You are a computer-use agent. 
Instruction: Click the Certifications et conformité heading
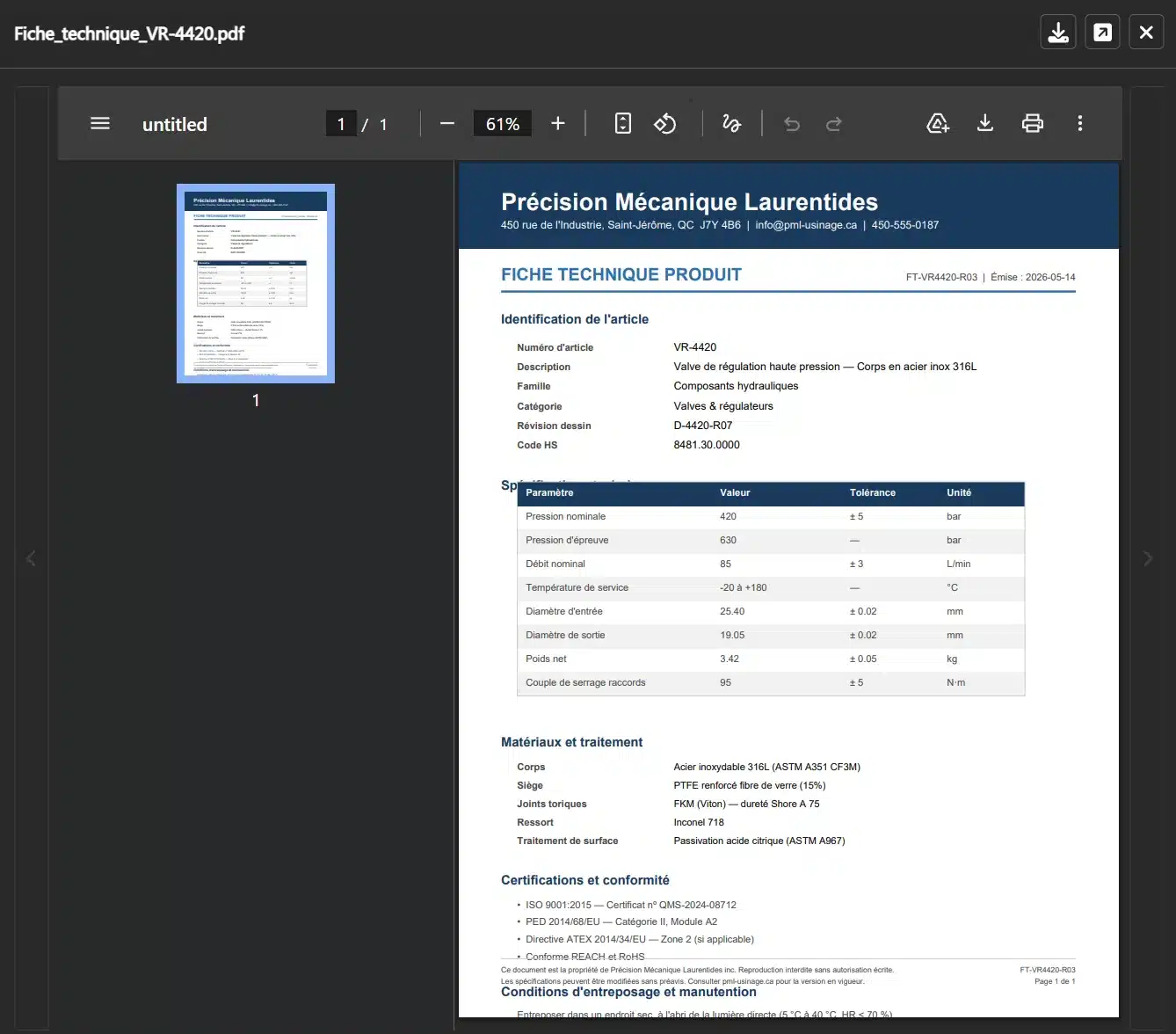pos(585,880)
